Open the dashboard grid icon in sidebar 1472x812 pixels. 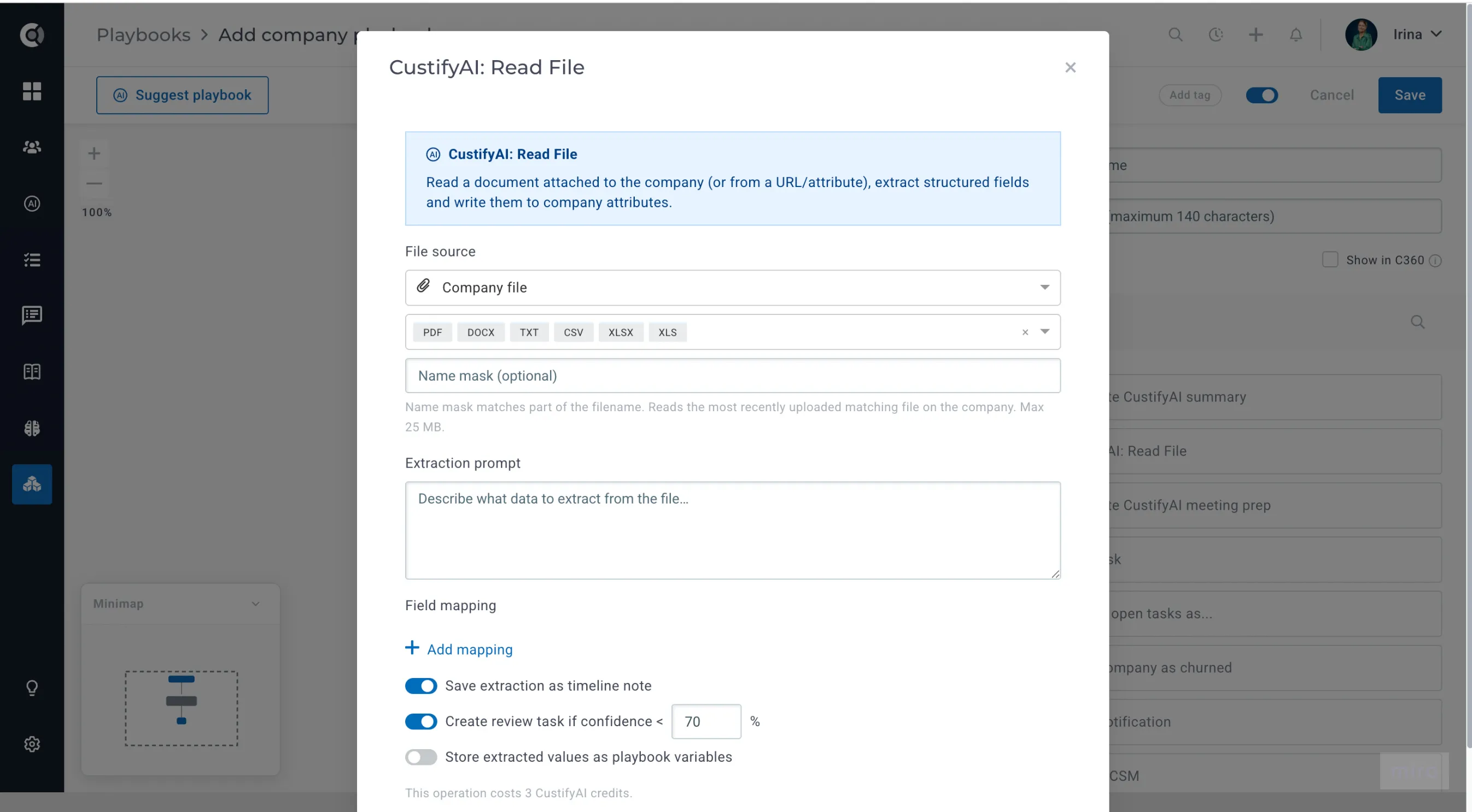(x=32, y=91)
